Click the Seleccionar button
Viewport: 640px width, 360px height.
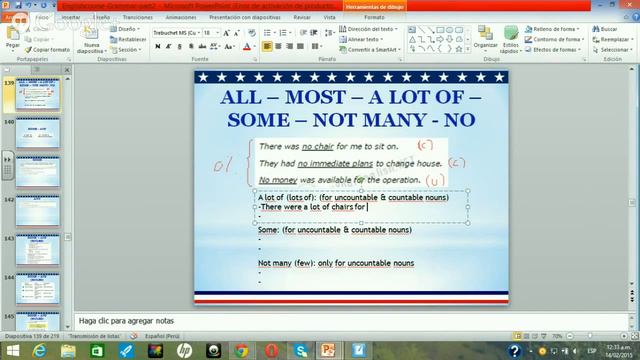pyautogui.click(x=612, y=50)
